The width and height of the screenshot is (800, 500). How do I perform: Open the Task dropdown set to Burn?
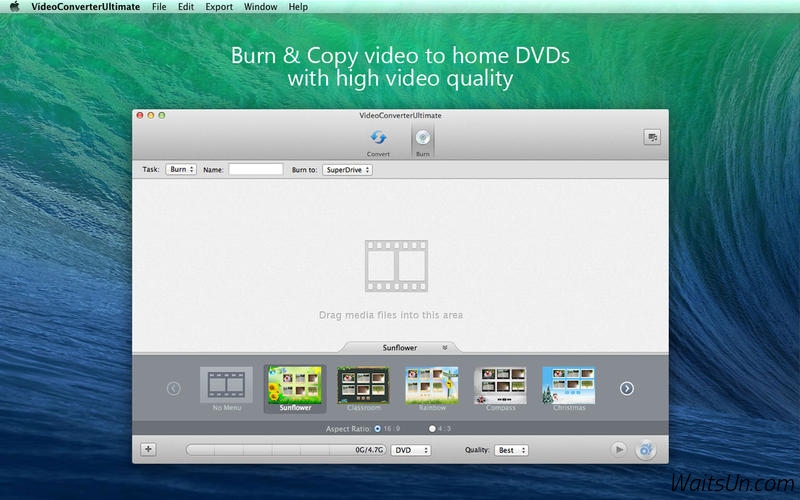click(x=181, y=169)
